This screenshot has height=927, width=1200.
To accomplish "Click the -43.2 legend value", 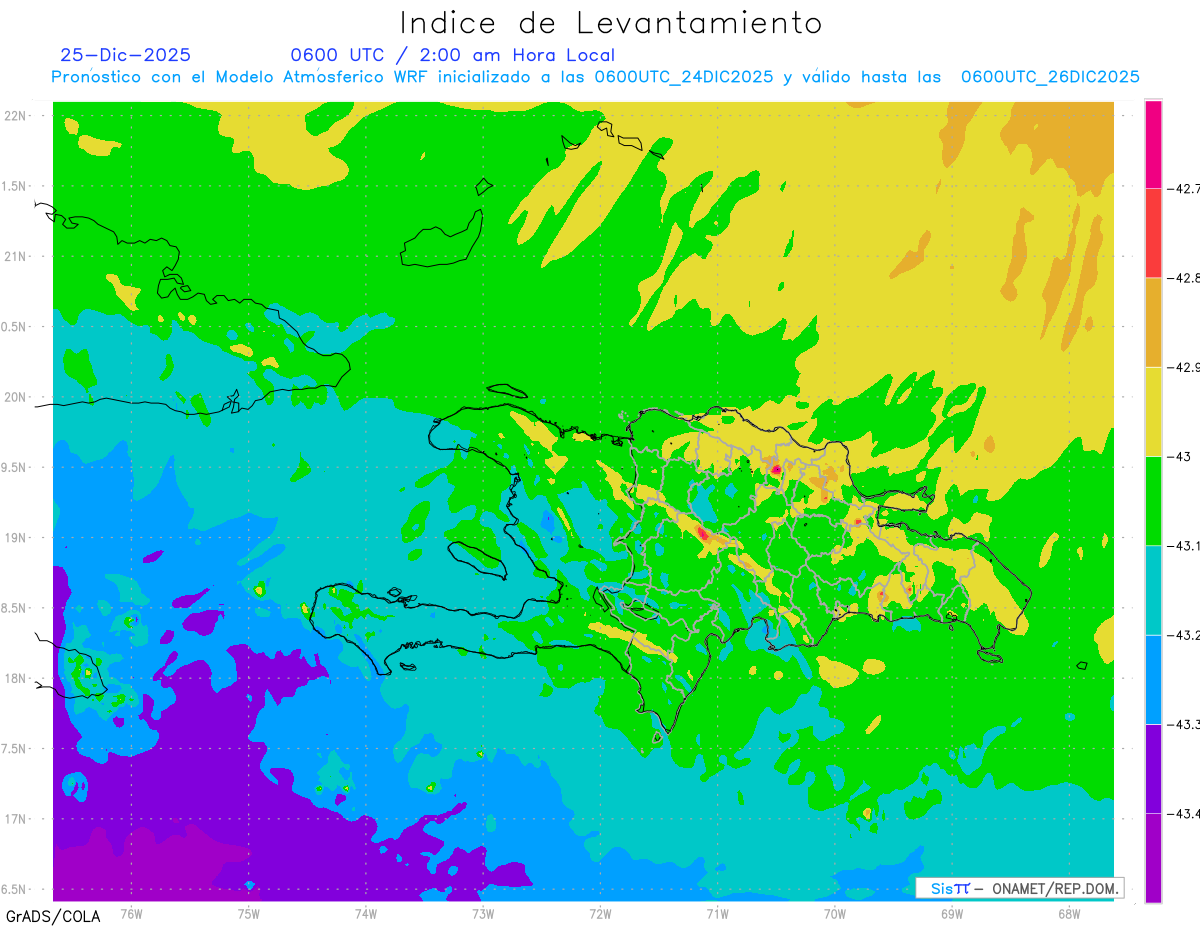I will (x=1183, y=635).
